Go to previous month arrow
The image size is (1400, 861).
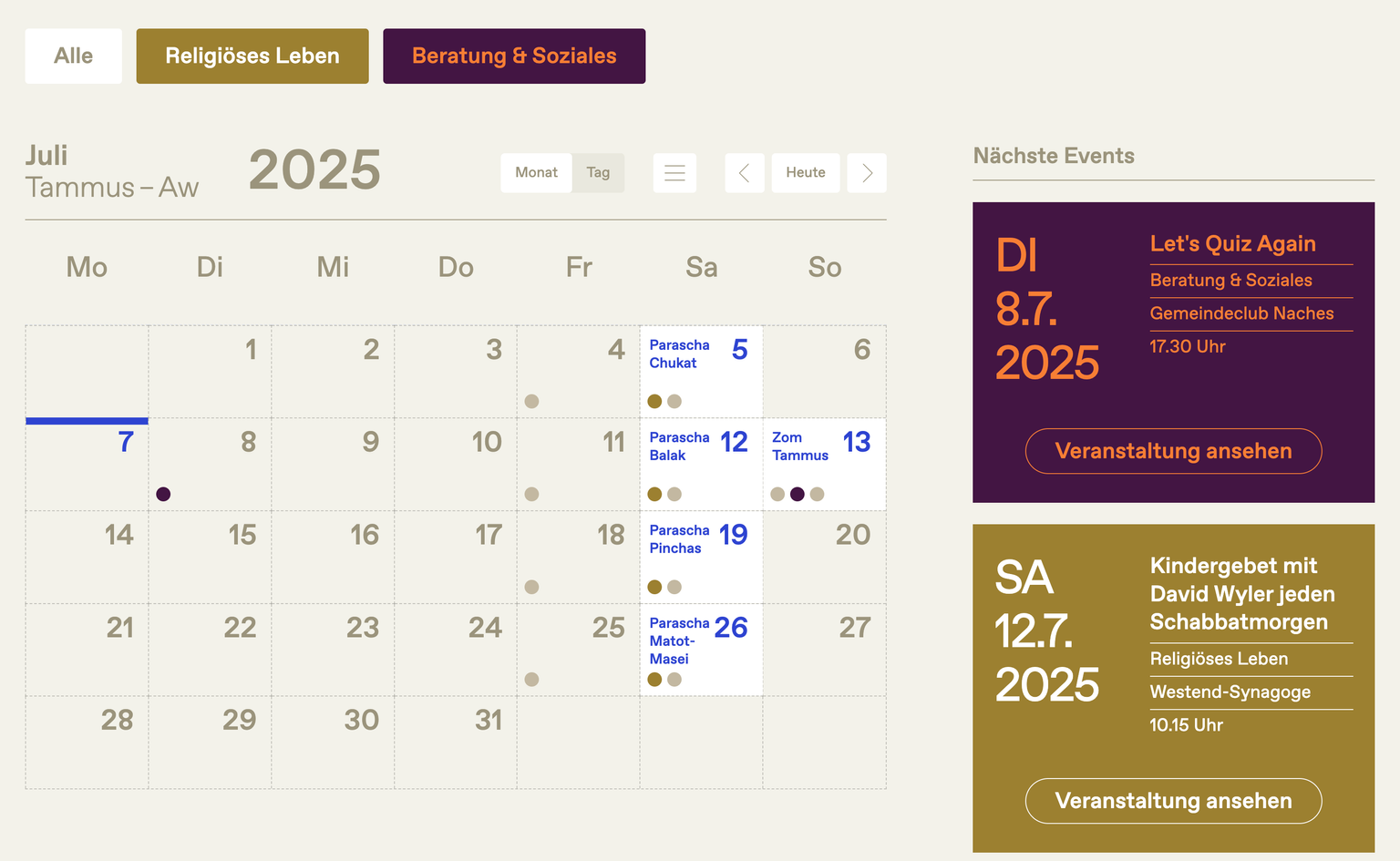744,173
